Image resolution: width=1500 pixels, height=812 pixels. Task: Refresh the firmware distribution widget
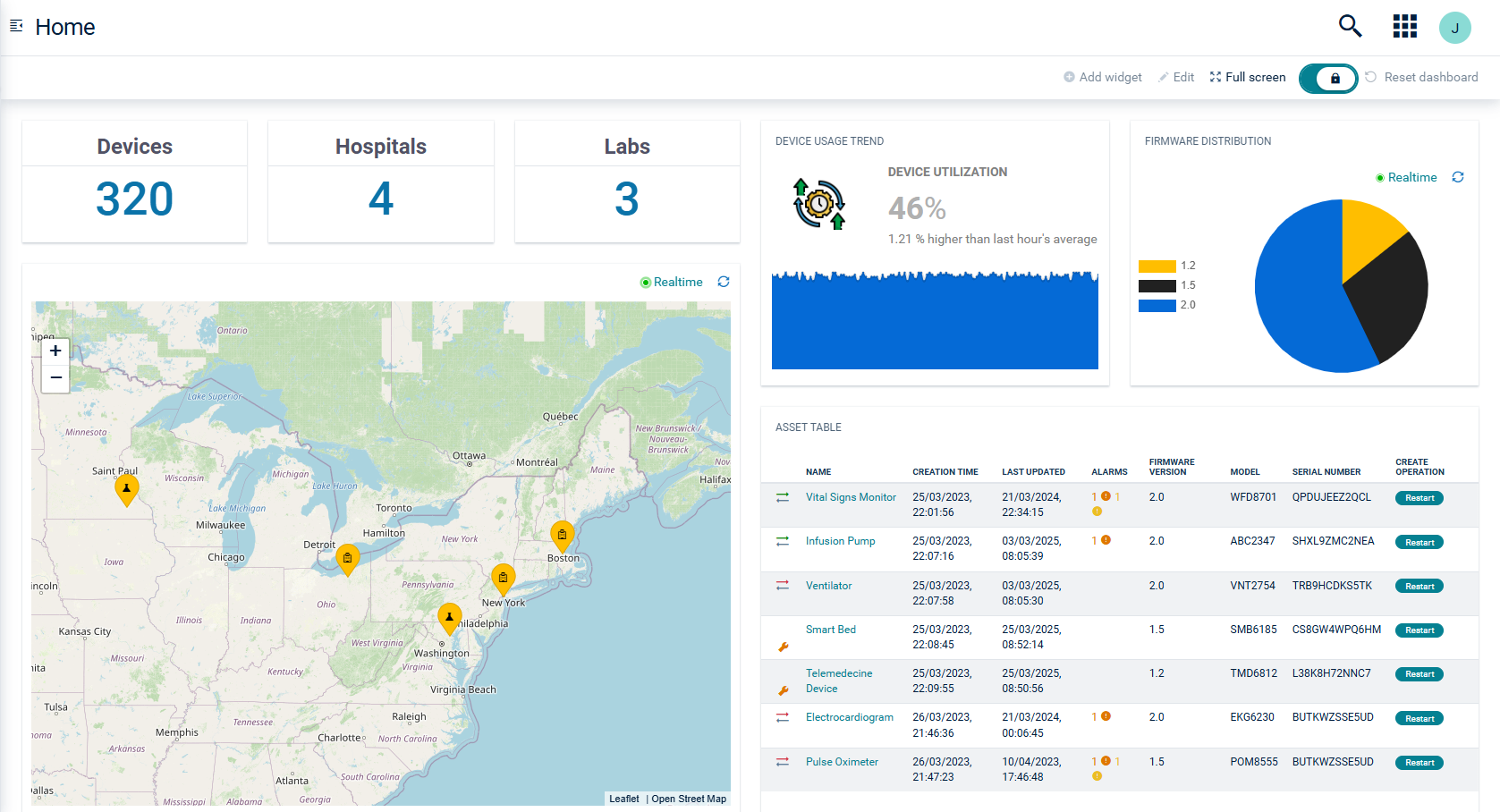click(1457, 177)
